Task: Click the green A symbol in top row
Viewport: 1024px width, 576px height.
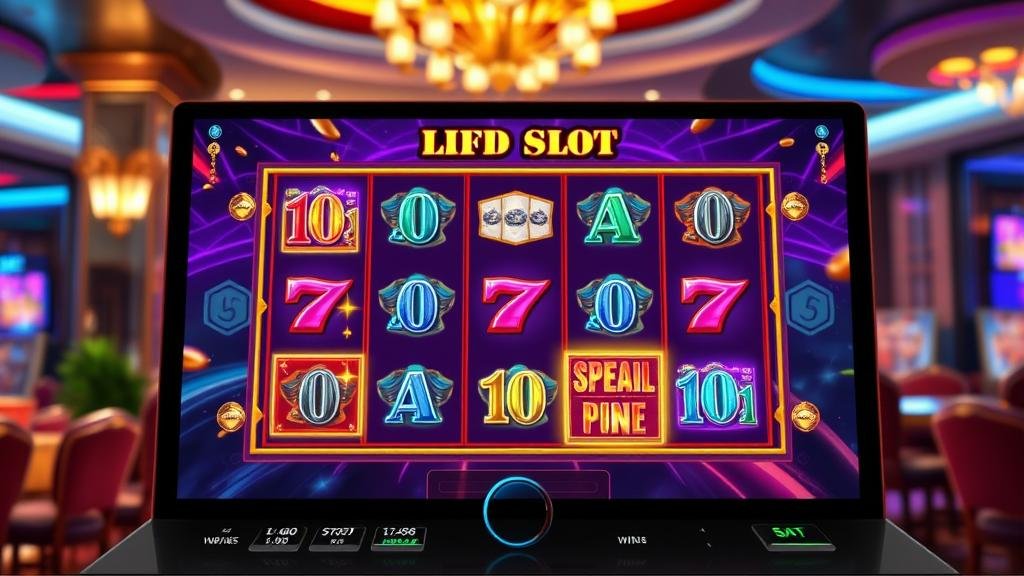Action: click(x=612, y=217)
